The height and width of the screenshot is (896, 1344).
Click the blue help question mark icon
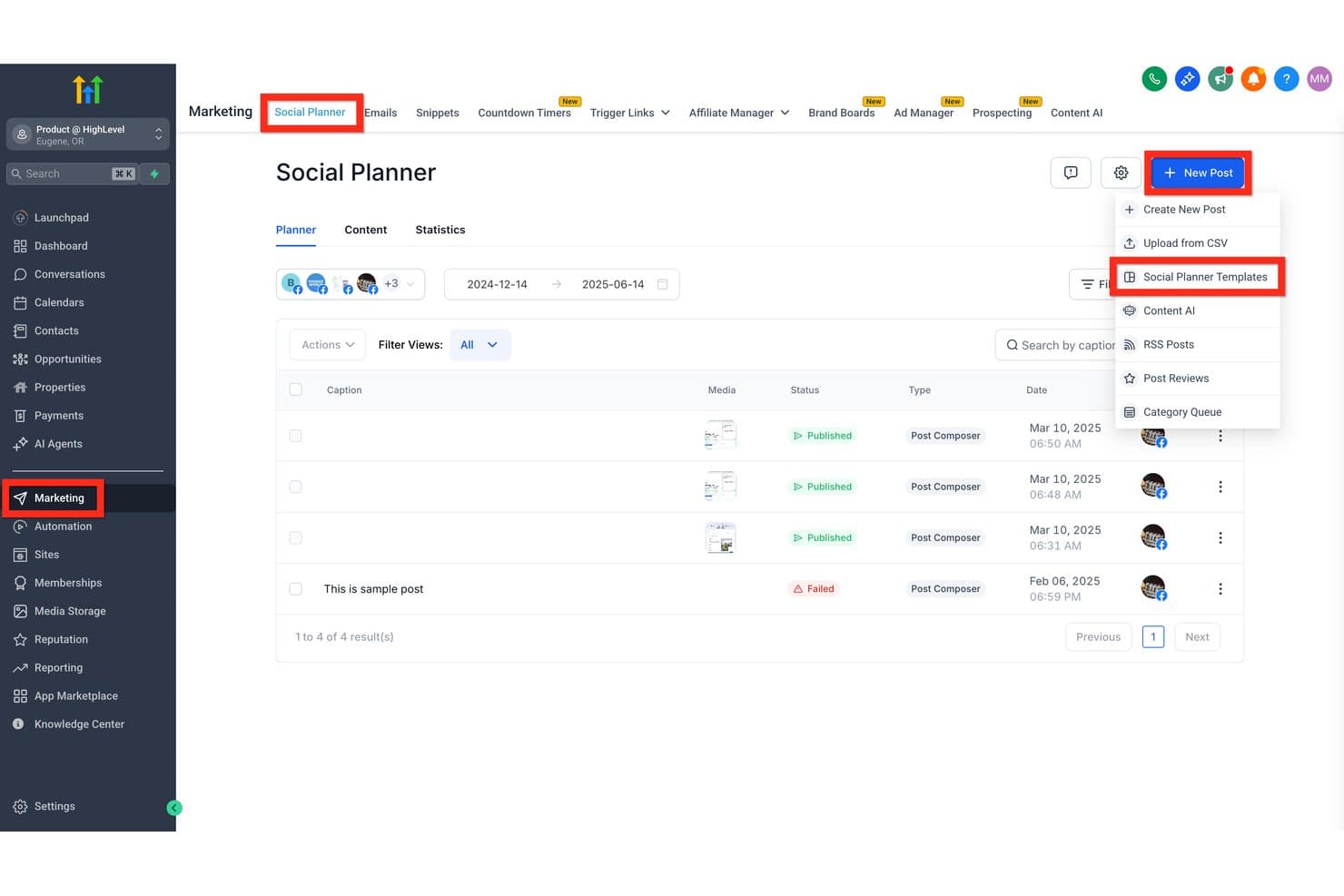(1286, 79)
